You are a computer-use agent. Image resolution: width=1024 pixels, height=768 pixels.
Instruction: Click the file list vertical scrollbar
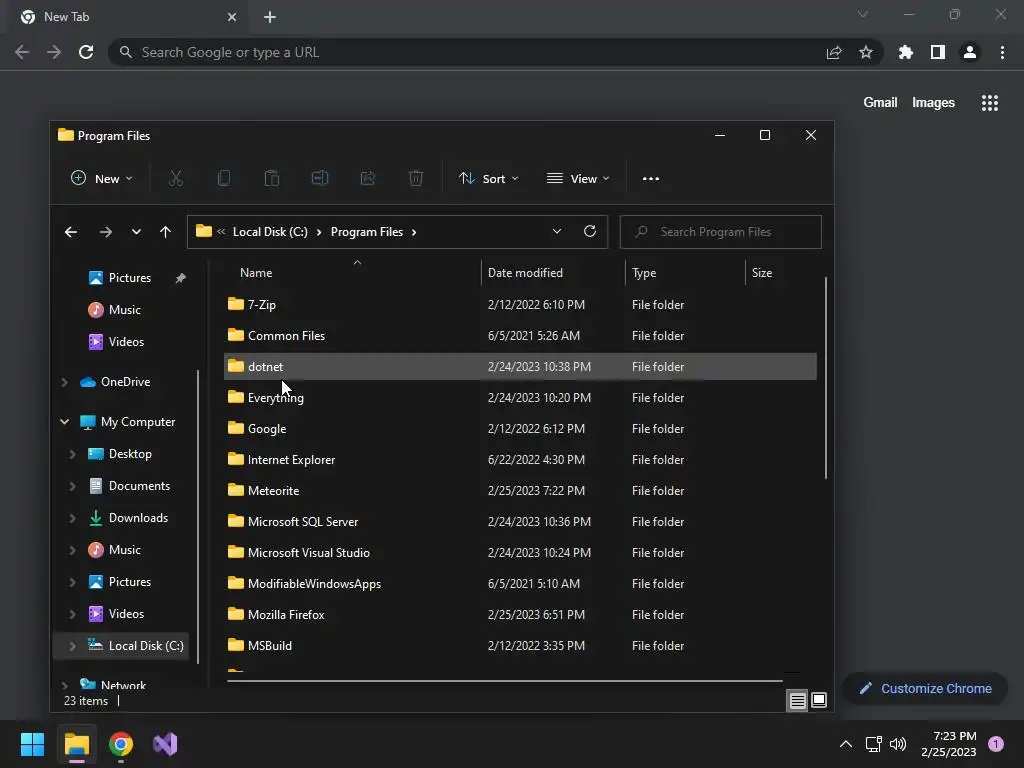pos(825,377)
